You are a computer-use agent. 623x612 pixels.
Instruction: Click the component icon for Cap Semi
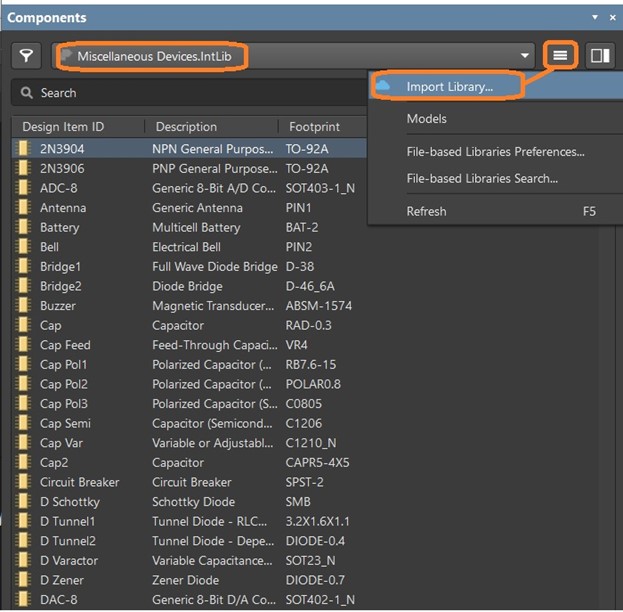click(23, 423)
